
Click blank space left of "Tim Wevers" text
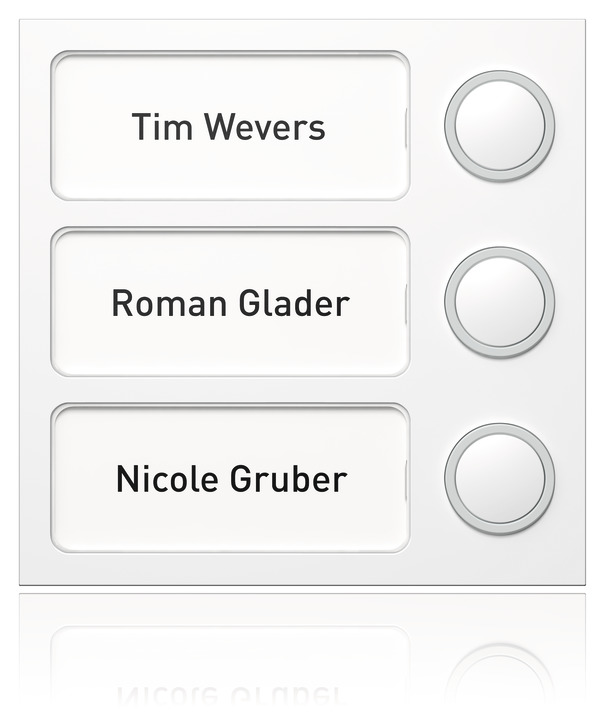(x=90, y=127)
